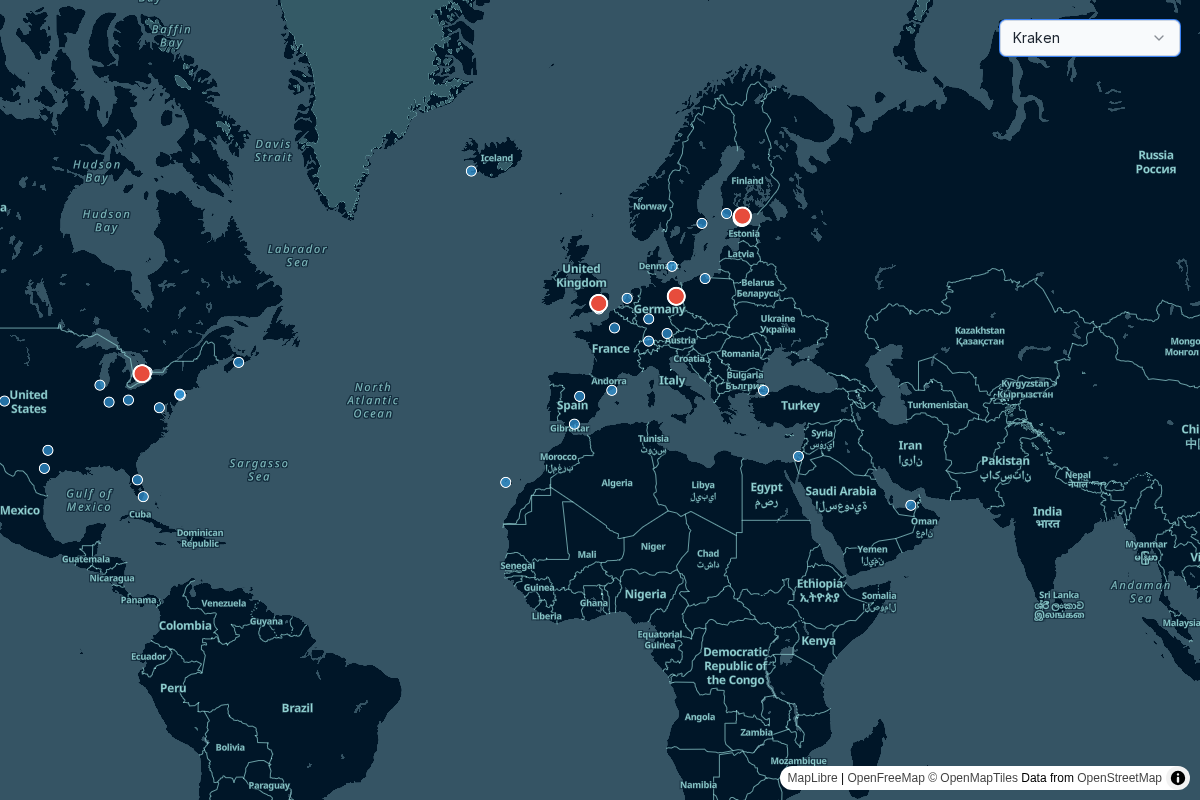This screenshot has height=800, width=1200.
Task: Open the Kraken selection dropdown
Action: (1089, 38)
